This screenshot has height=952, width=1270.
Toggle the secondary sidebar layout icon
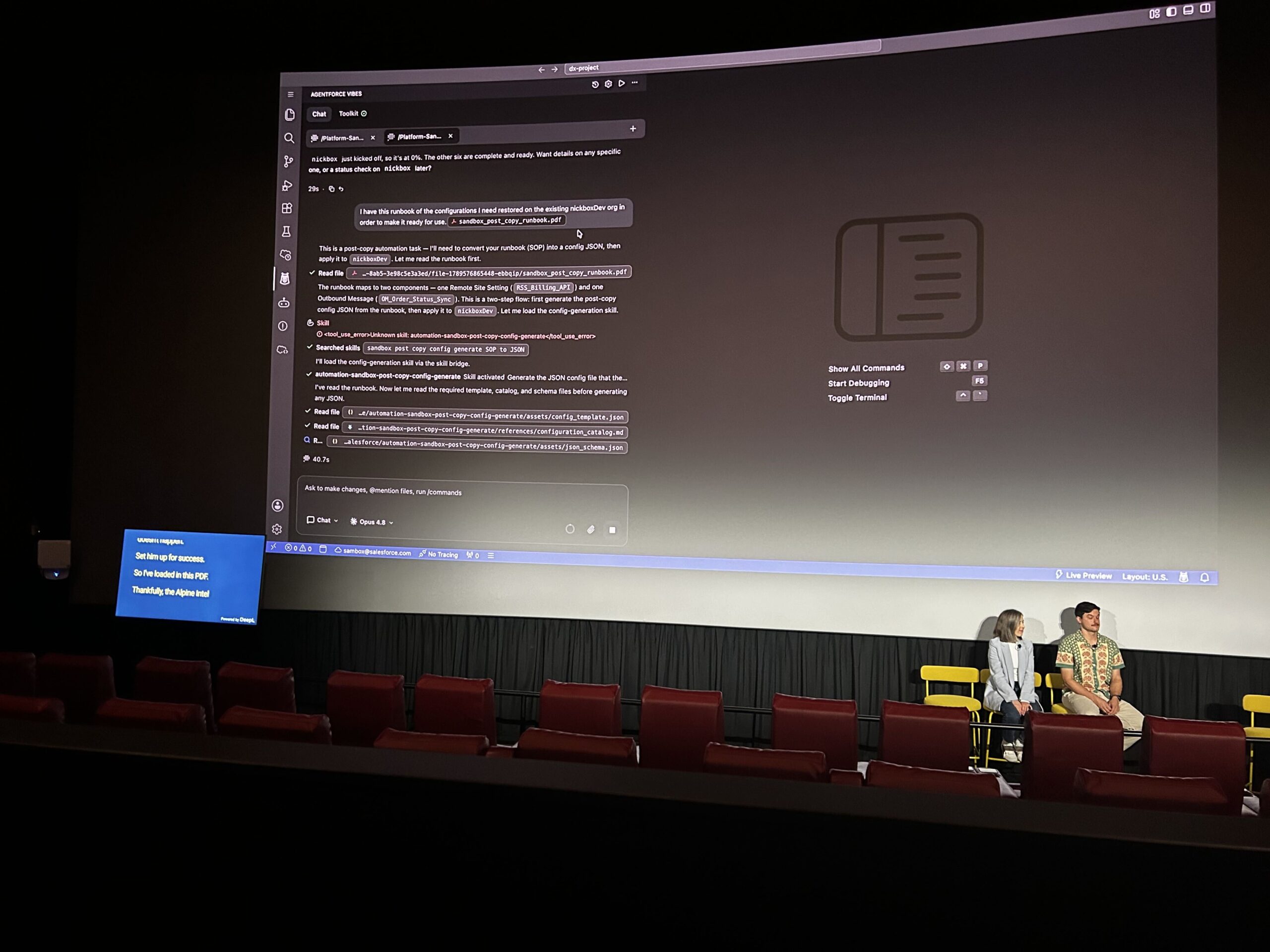(1205, 8)
